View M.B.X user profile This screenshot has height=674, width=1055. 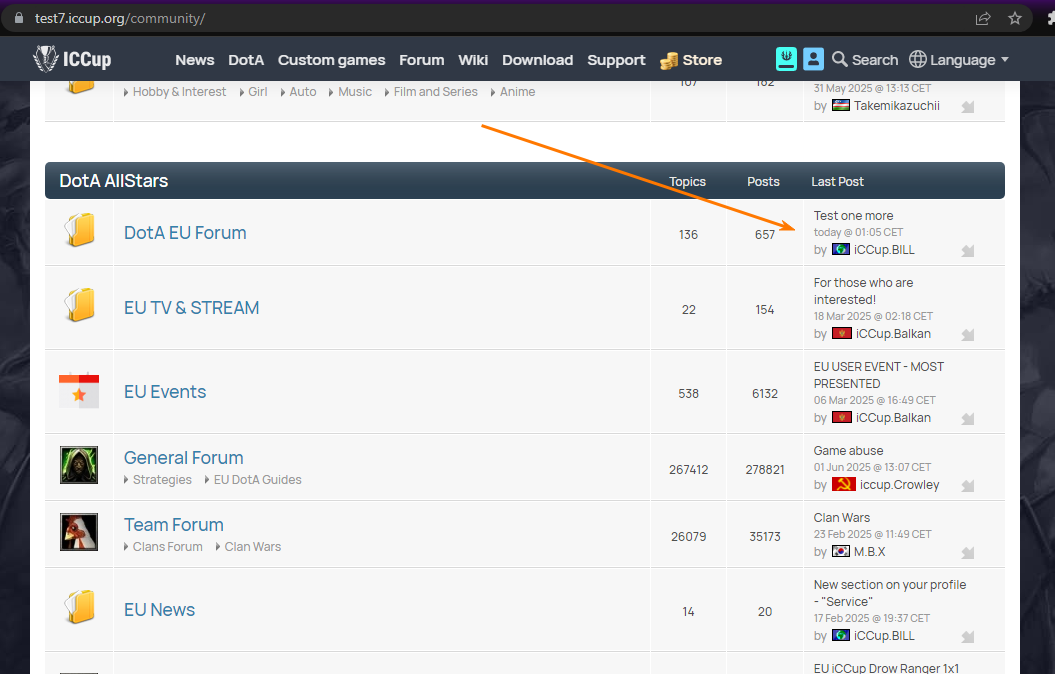869,552
